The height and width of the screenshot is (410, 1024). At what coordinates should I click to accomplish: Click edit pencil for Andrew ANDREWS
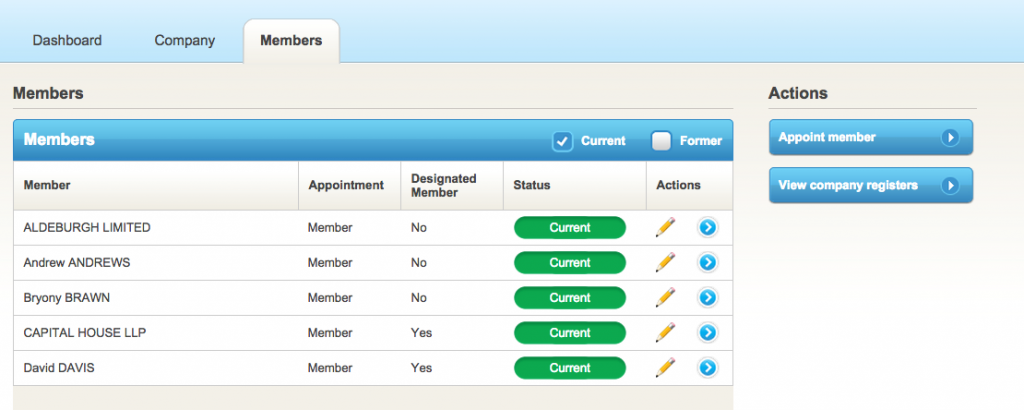(665, 263)
